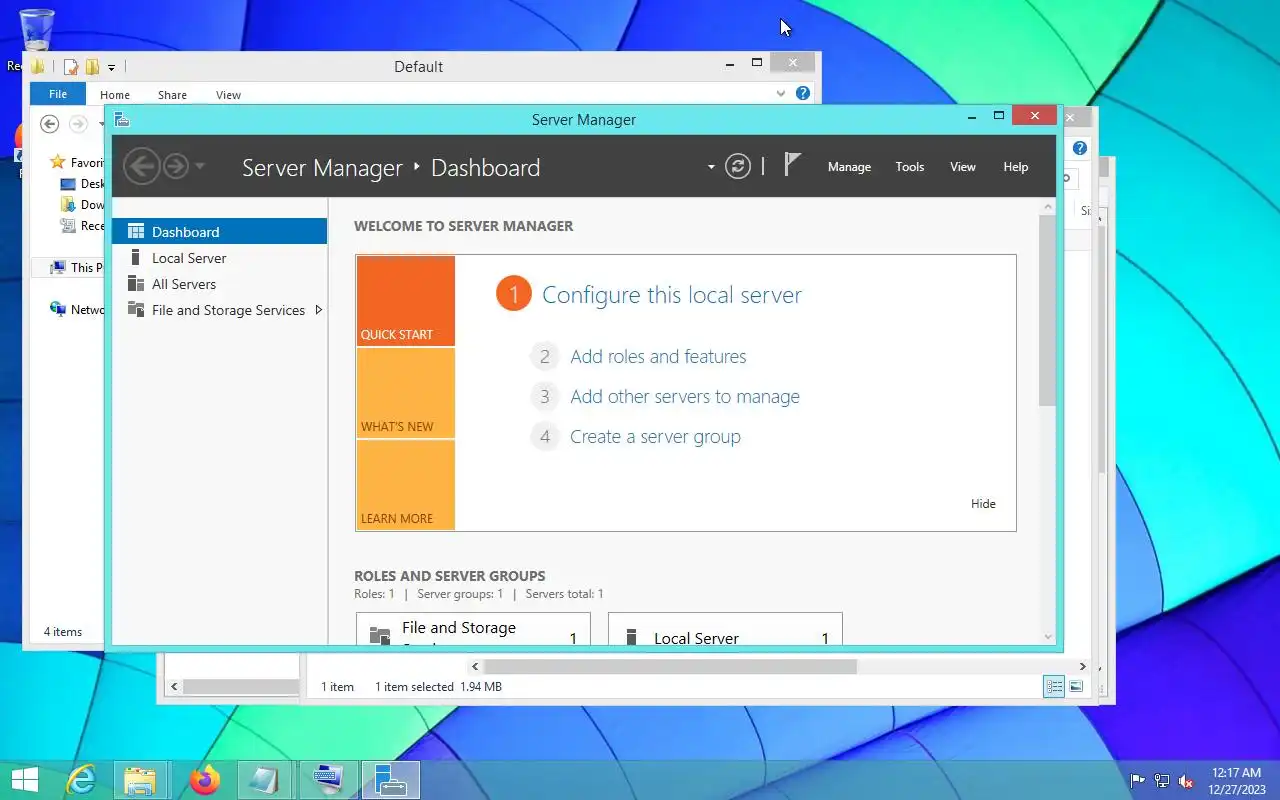Click the Server Manager vertical scrollbar

pos(1048,310)
